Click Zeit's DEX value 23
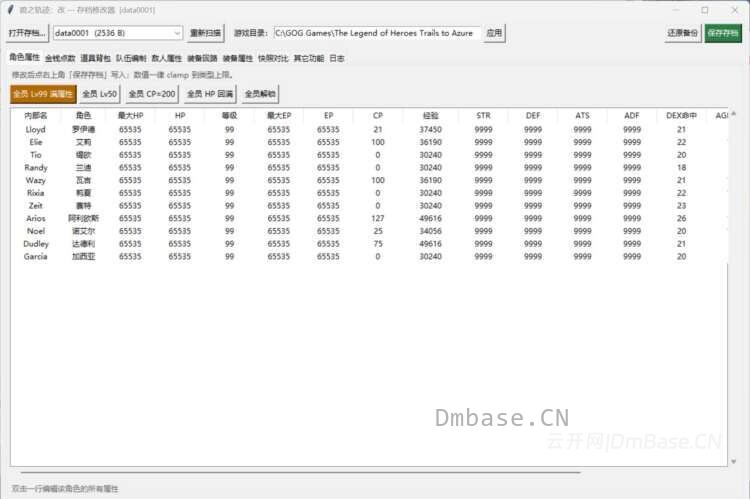The width and height of the screenshot is (750, 499). pos(681,206)
